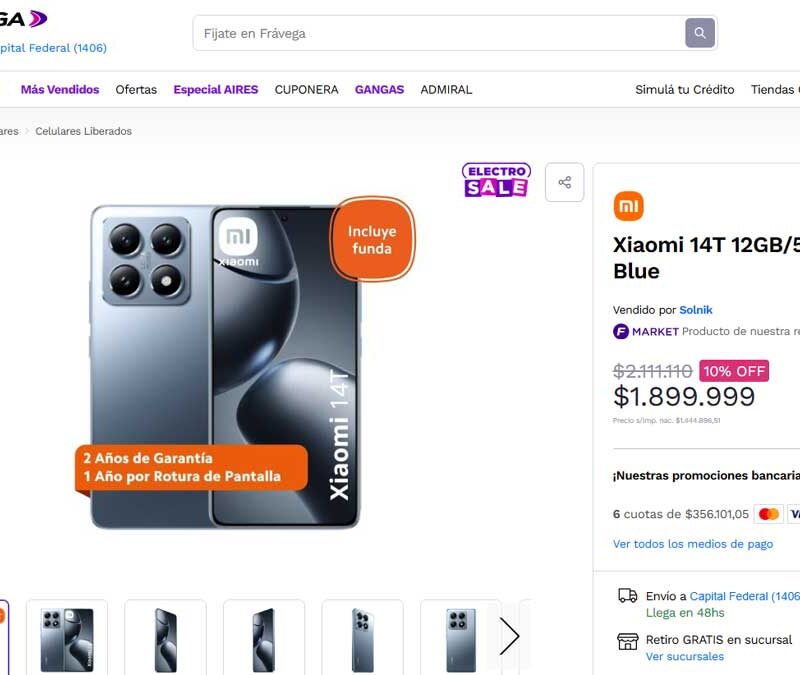800x675 pixels.
Task: Advance the thumbnail carousel with the right chevron
Action: click(x=510, y=636)
